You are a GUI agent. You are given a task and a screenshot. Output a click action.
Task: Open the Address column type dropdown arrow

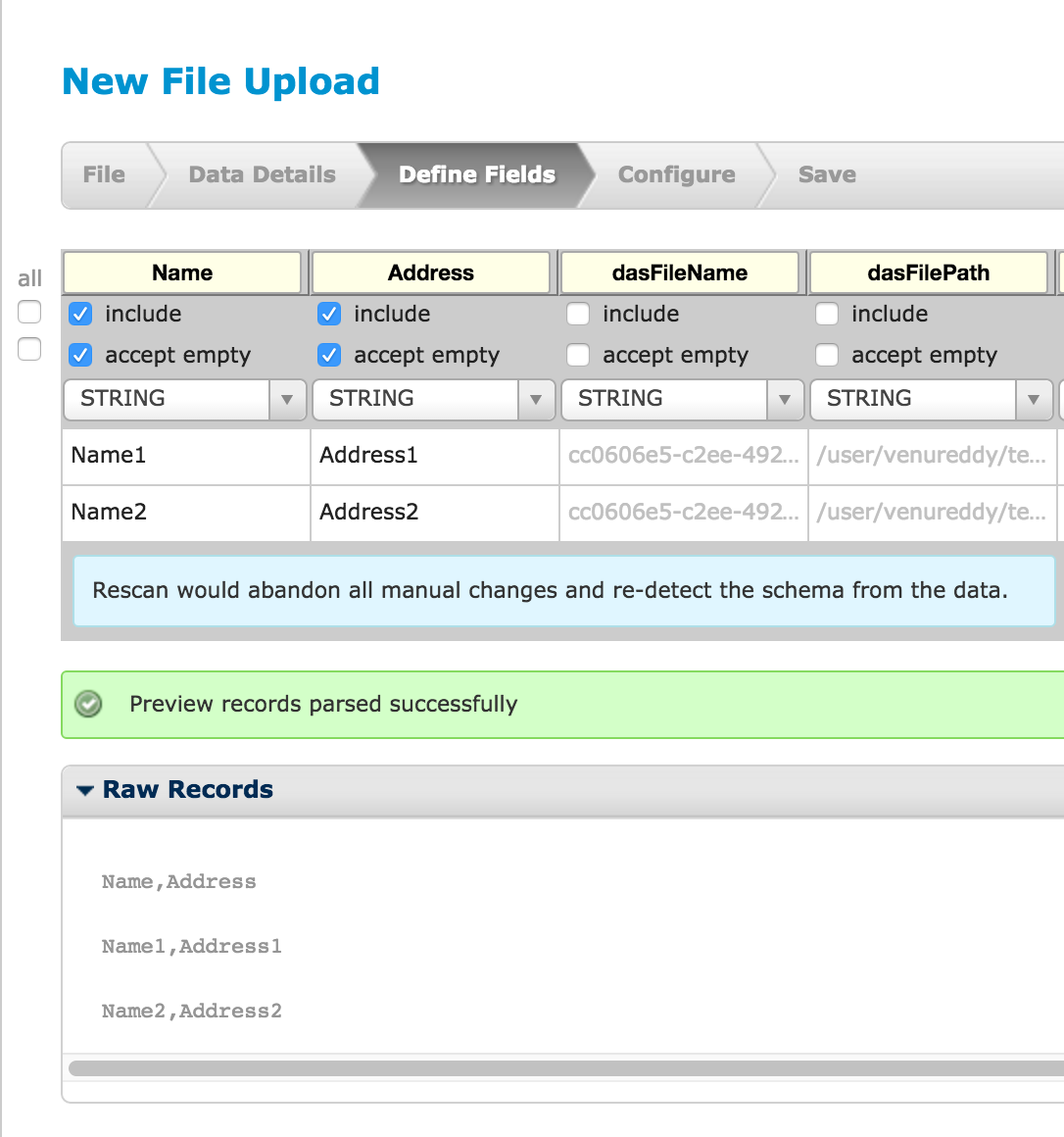[536, 400]
